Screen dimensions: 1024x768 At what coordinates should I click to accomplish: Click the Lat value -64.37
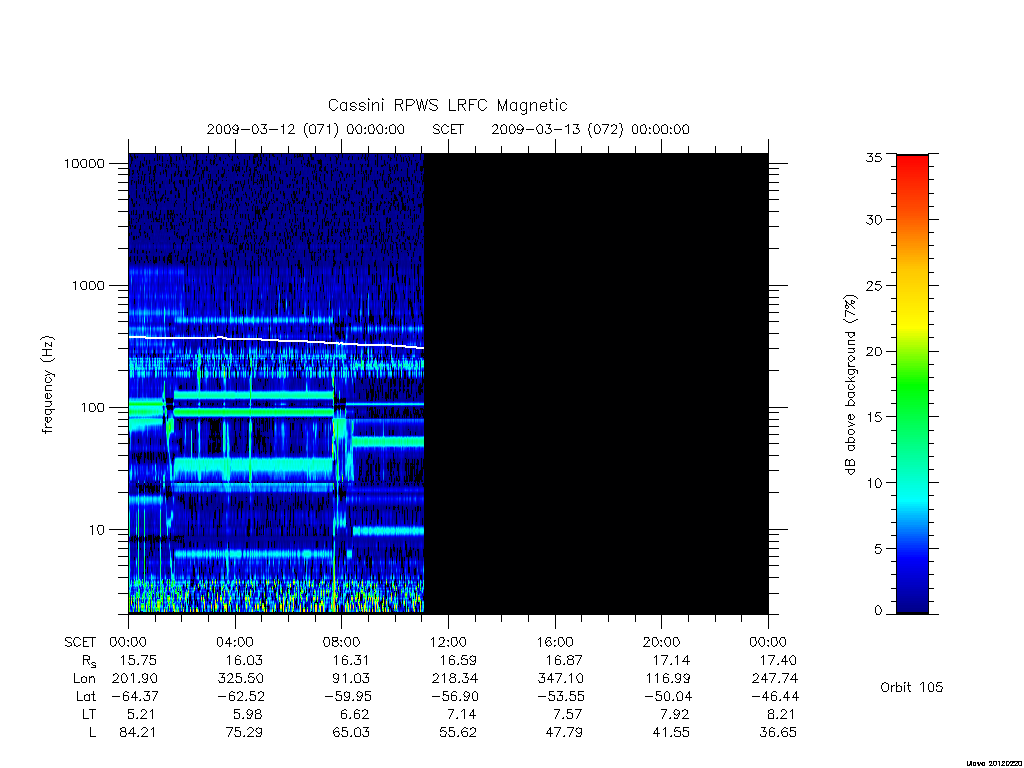tap(135, 696)
